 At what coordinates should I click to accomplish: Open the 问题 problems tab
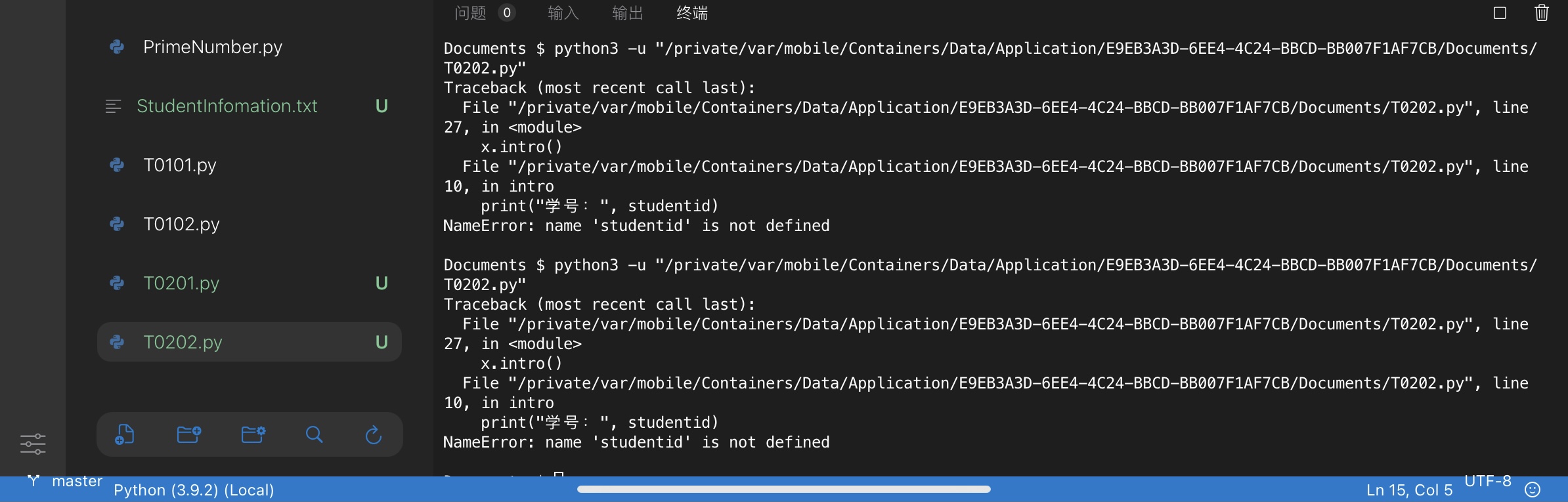[x=469, y=13]
